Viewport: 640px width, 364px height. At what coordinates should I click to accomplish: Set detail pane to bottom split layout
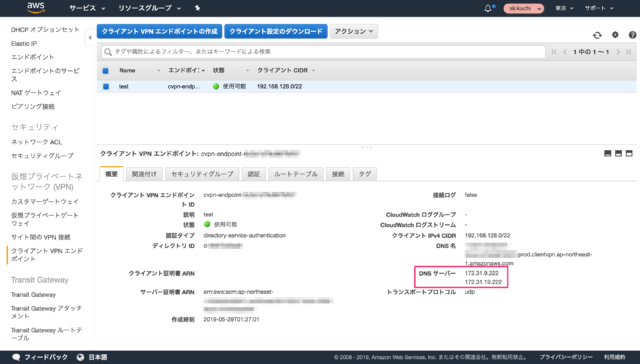[607, 153]
